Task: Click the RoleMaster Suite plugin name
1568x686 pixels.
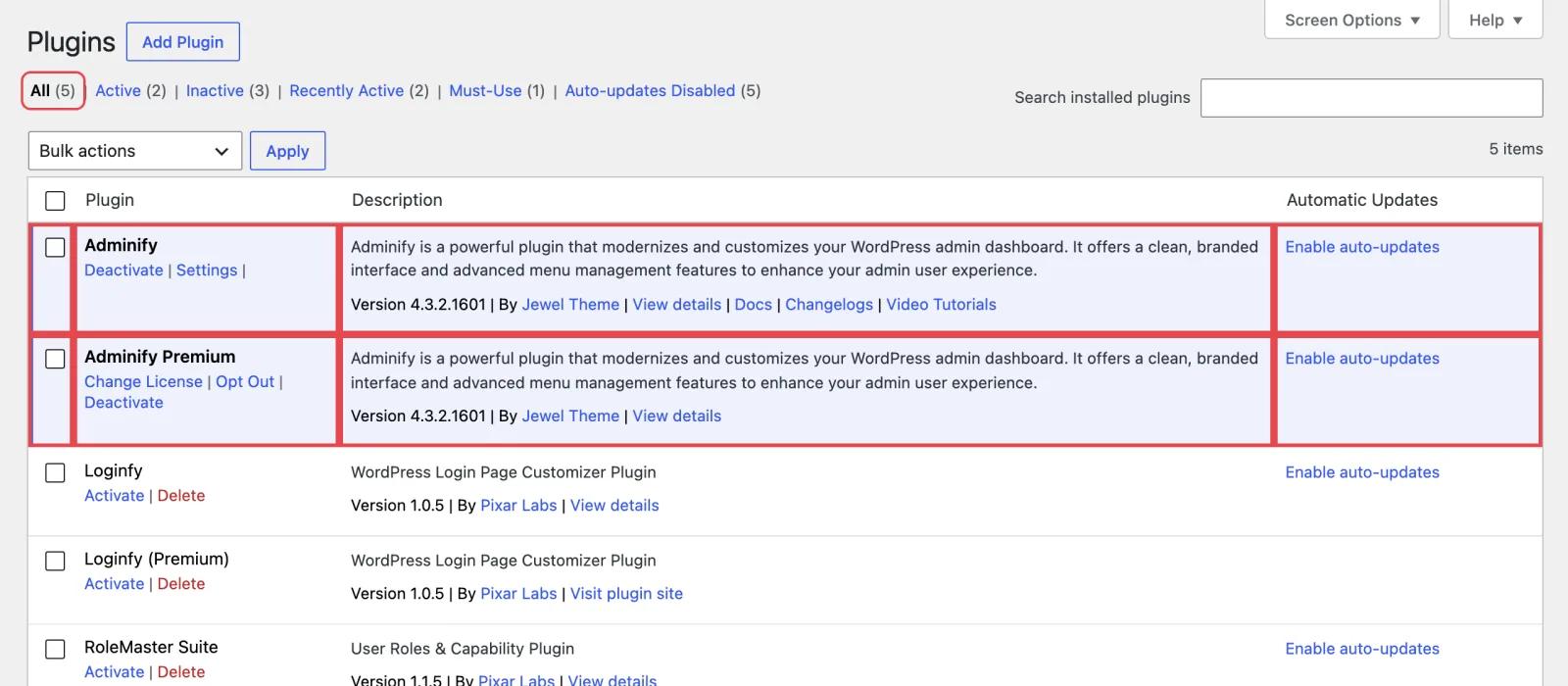Action: pyautogui.click(x=151, y=647)
